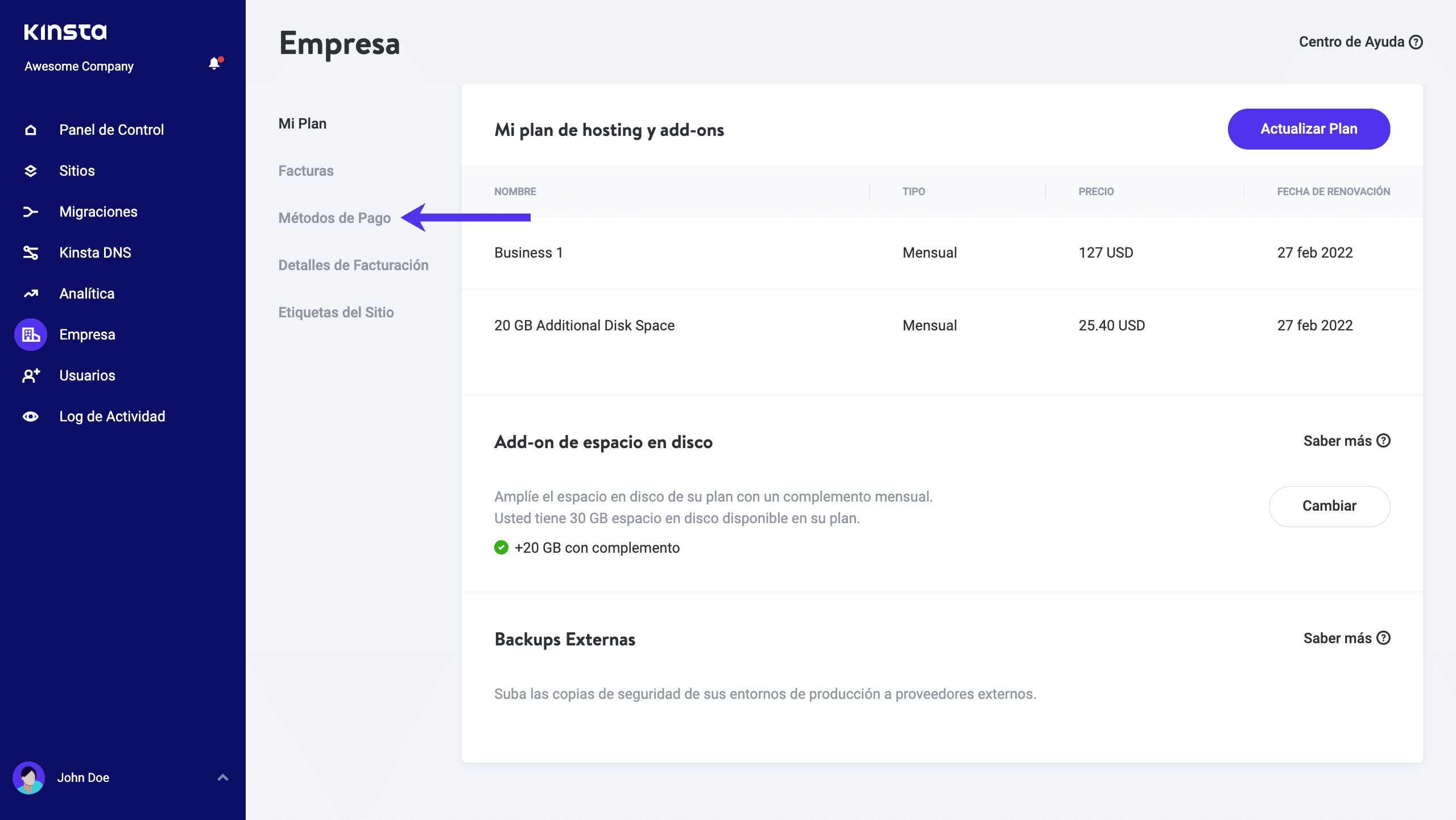Click the 25.40 USD price cell
The image size is (1456, 820).
pyautogui.click(x=1112, y=325)
